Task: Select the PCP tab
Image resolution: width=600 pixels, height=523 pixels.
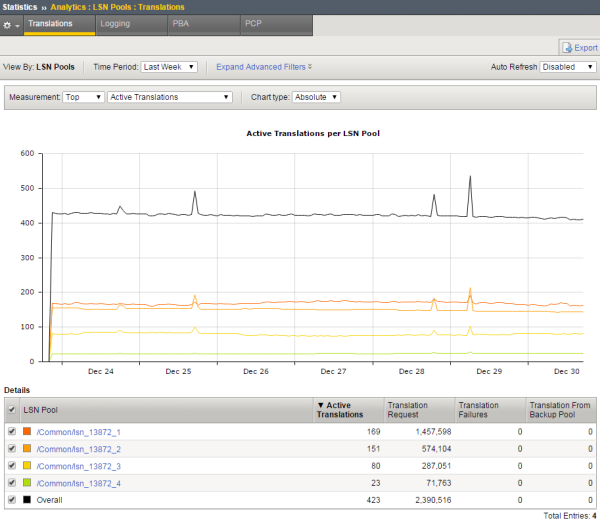Action: pyautogui.click(x=255, y=22)
